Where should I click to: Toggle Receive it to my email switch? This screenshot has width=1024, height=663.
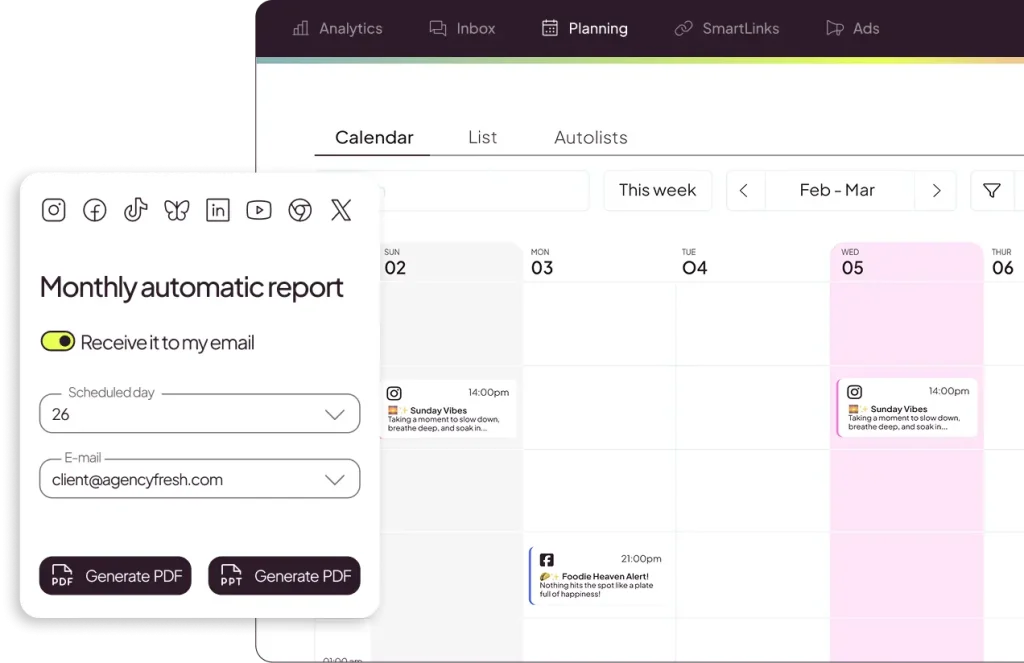[58, 342]
